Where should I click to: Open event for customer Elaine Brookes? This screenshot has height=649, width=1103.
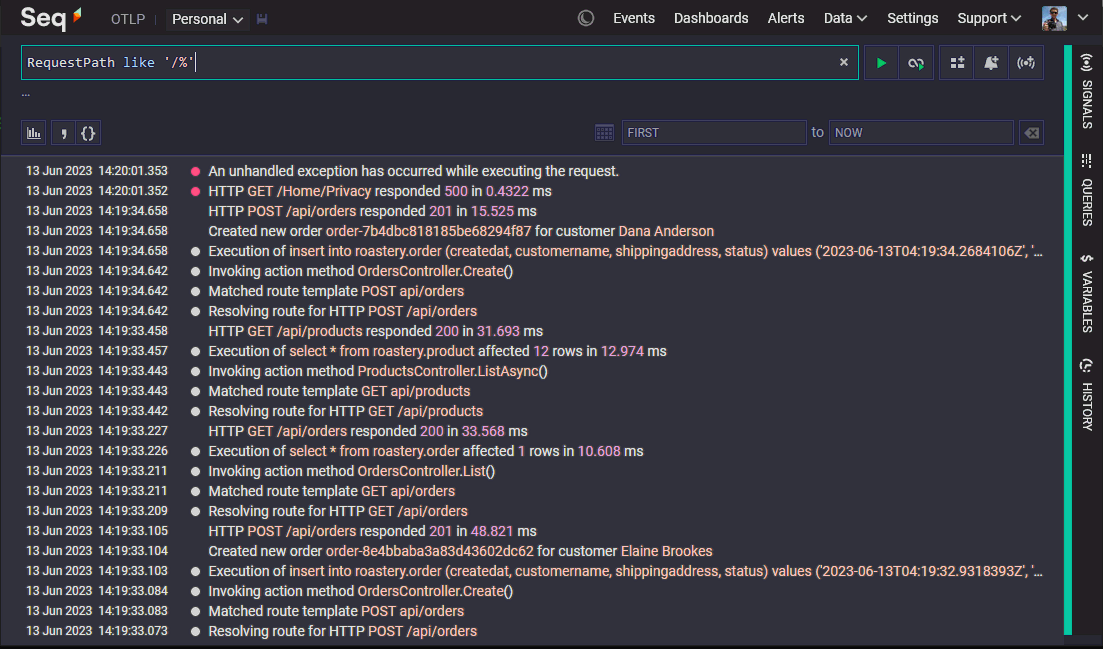coord(460,551)
